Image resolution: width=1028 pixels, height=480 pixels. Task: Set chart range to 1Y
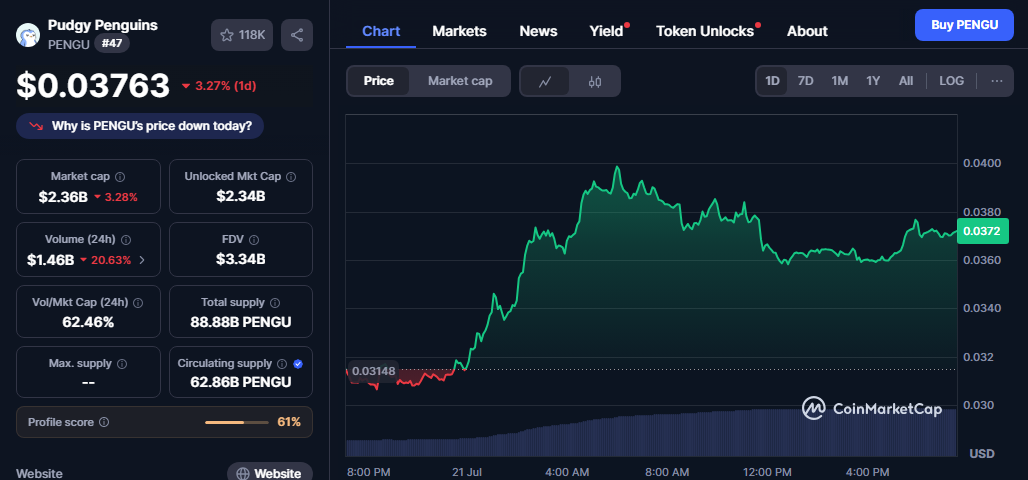point(873,81)
